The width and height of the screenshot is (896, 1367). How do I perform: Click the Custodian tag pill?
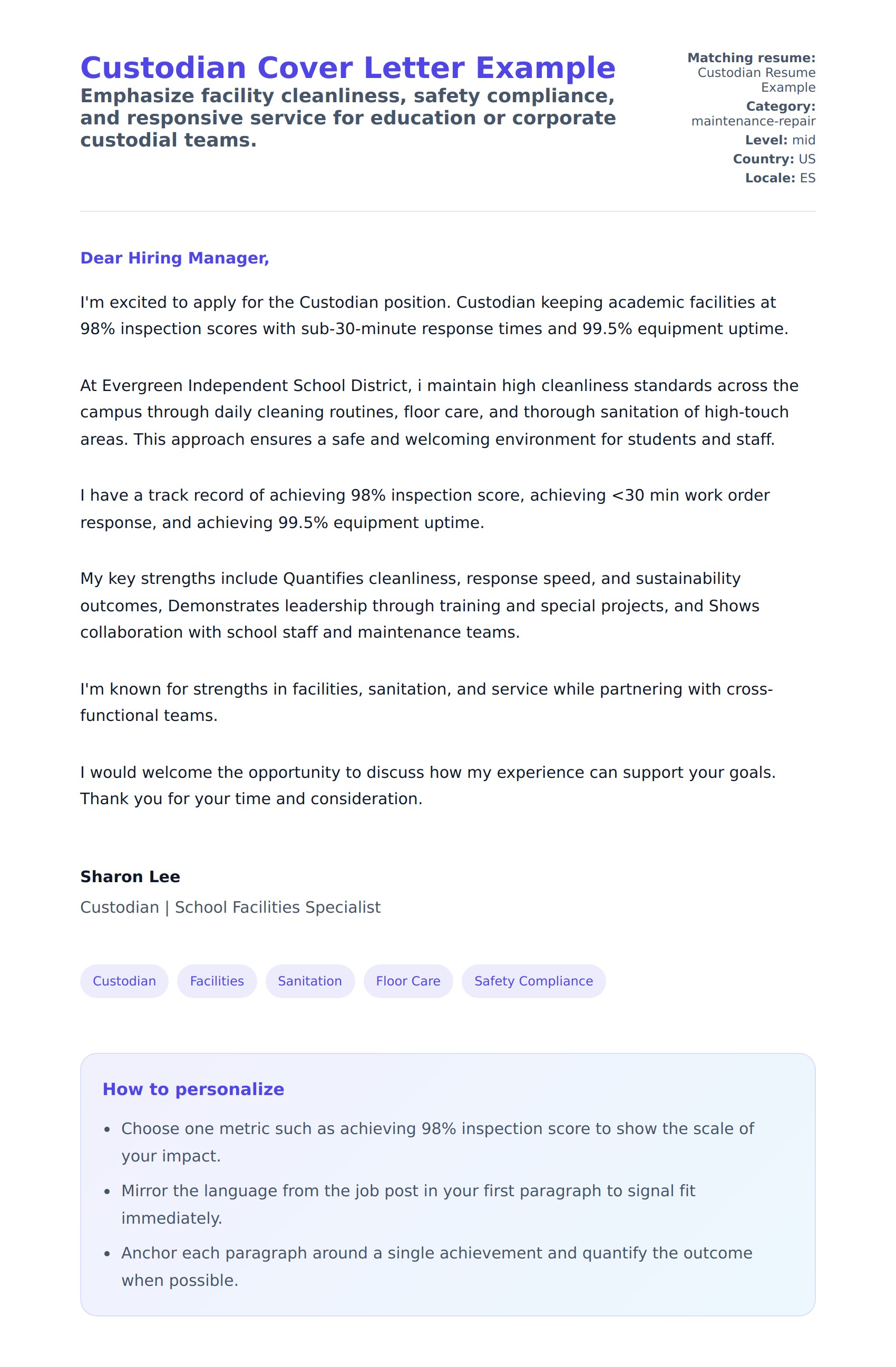[124, 981]
